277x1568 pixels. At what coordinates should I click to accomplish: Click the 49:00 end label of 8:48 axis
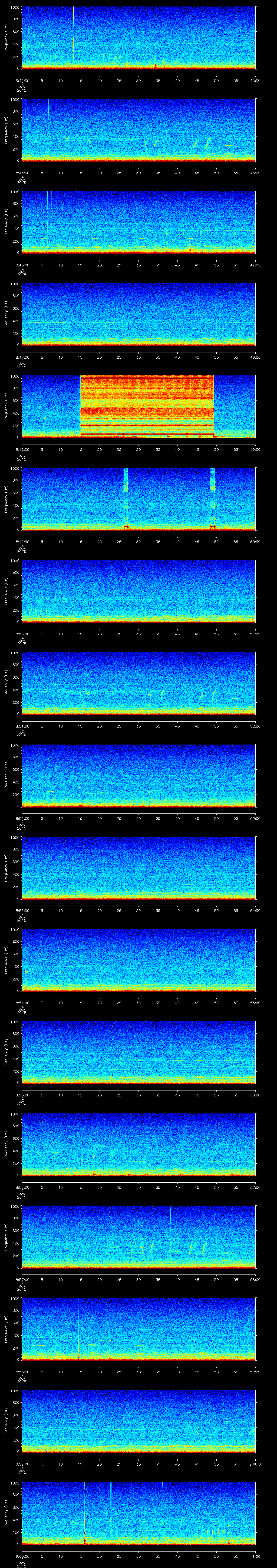point(255,450)
